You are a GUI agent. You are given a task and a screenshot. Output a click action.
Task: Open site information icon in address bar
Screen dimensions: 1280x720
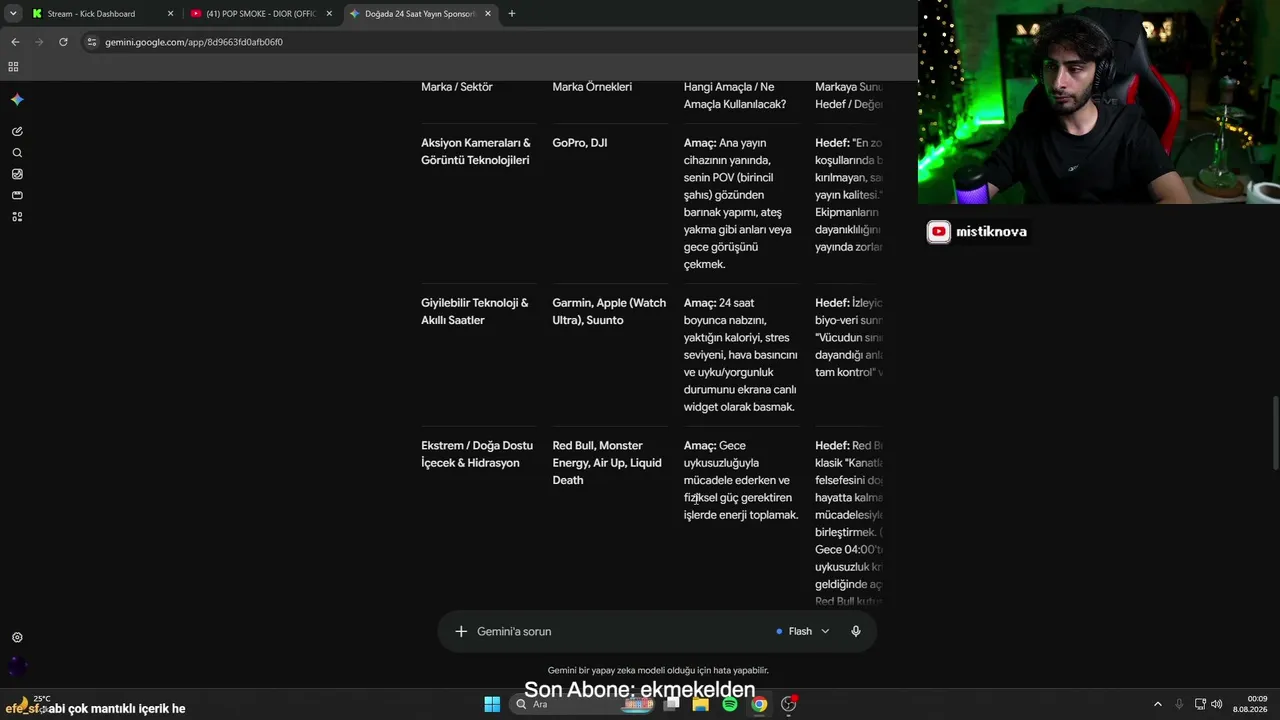pyautogui.click(x=92, y=42)
